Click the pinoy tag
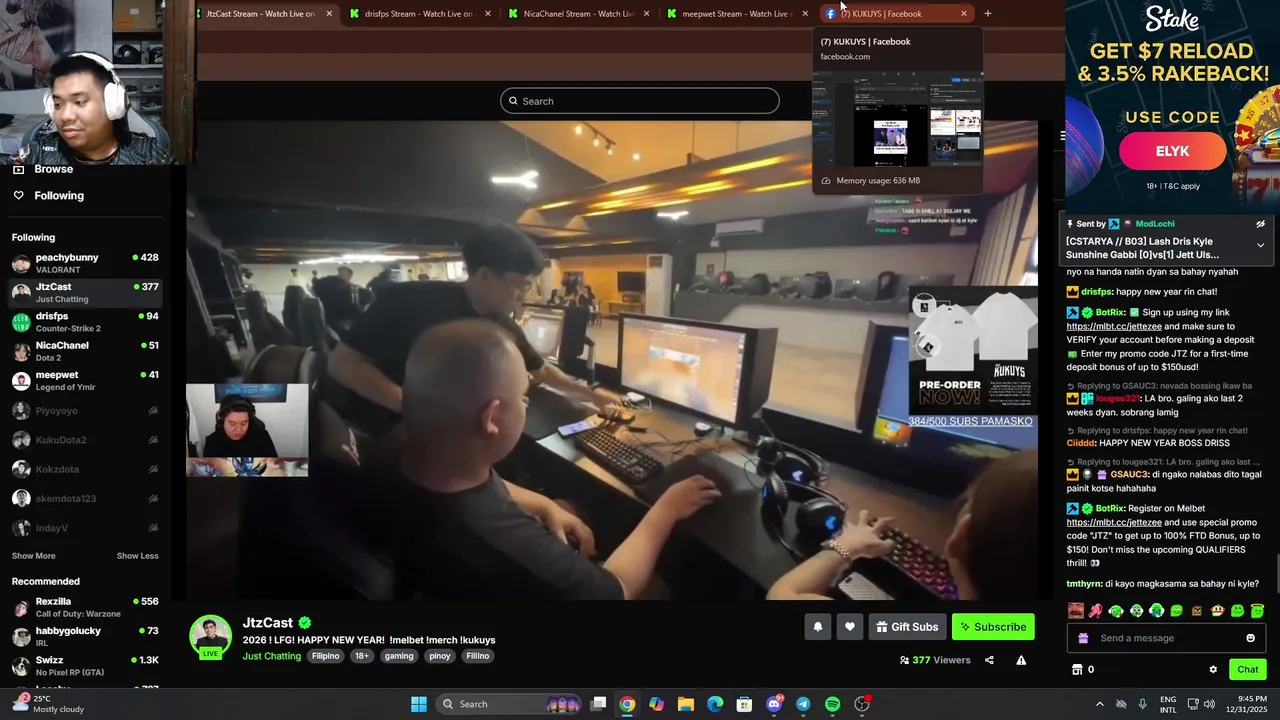1280x720 pixels. 440,656
